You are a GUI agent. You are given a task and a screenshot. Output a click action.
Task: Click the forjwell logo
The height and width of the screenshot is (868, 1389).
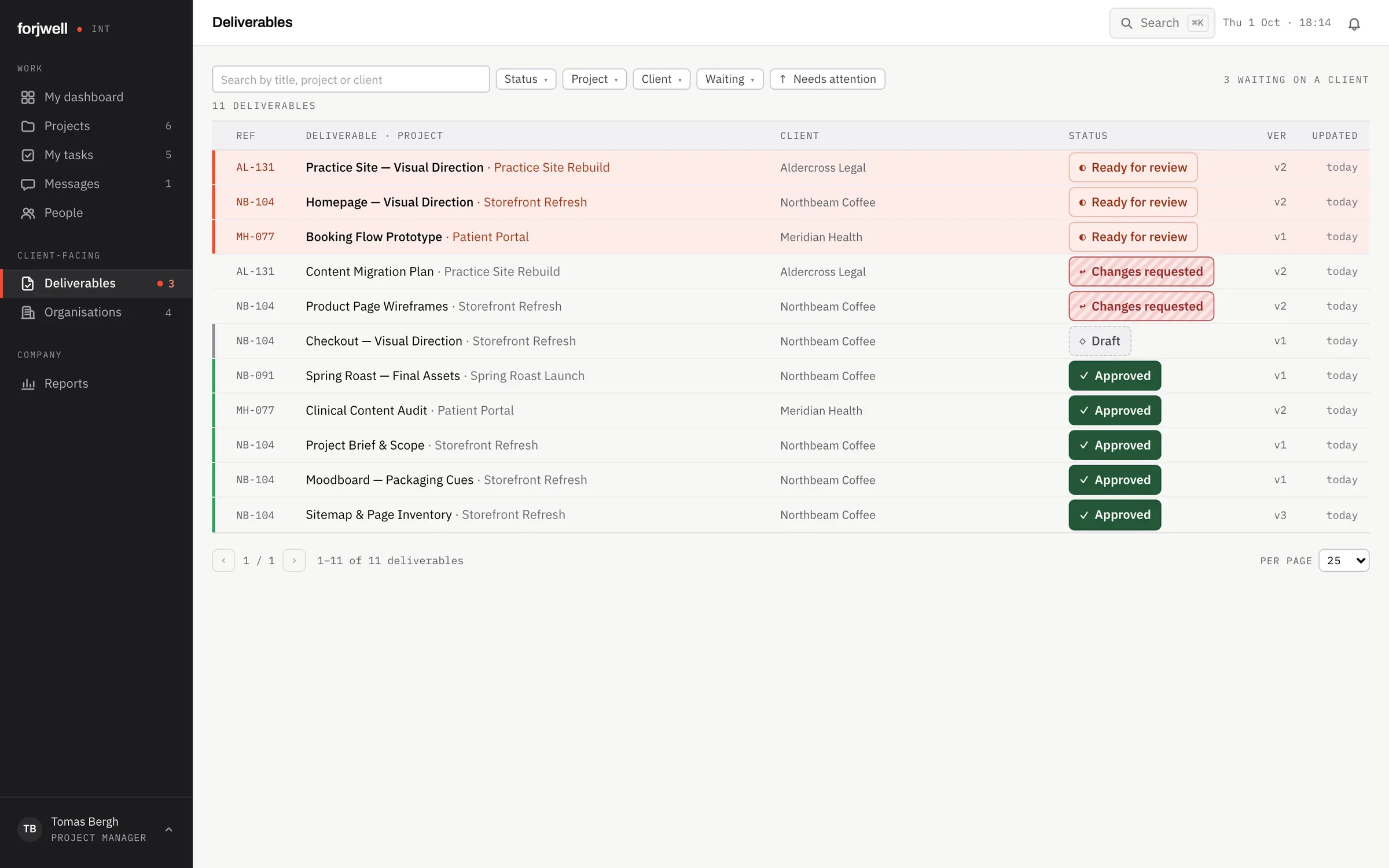tap(42, 28)
